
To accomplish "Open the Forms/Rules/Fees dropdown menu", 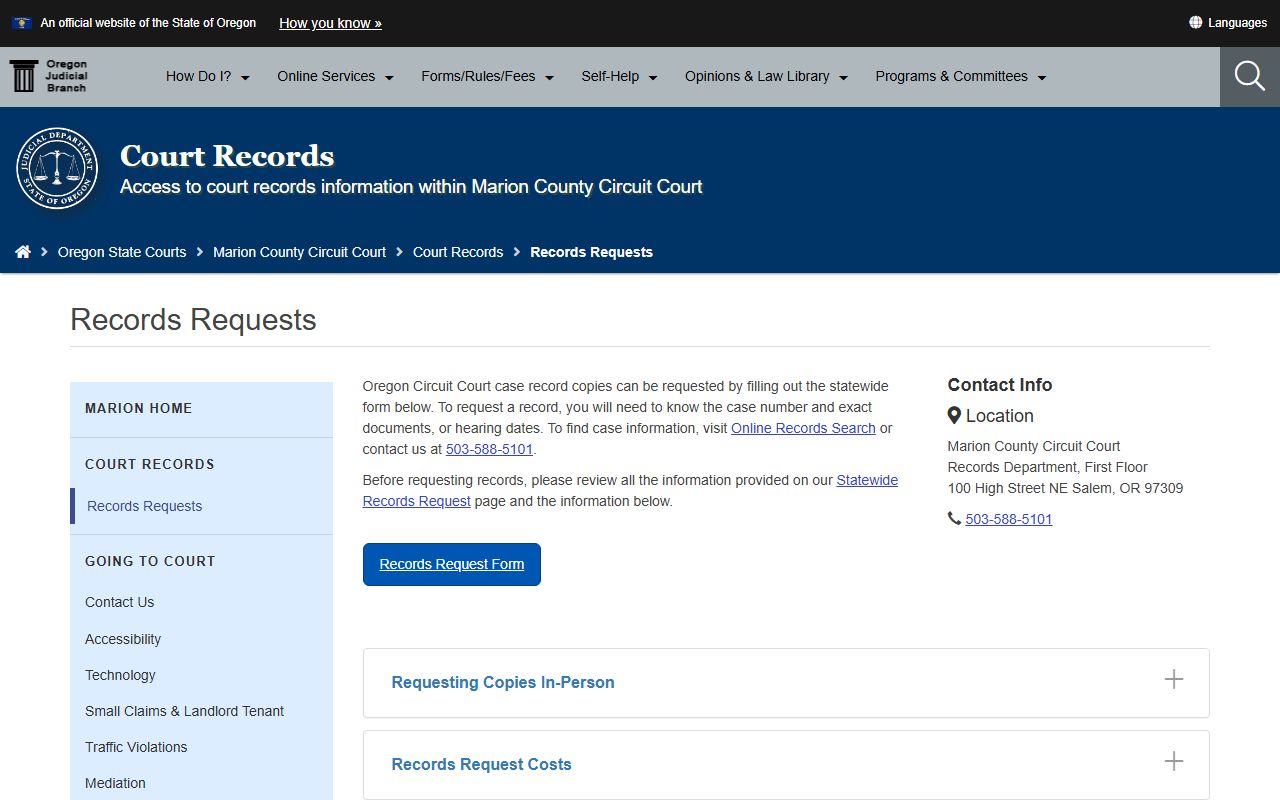I will (488, 76).
